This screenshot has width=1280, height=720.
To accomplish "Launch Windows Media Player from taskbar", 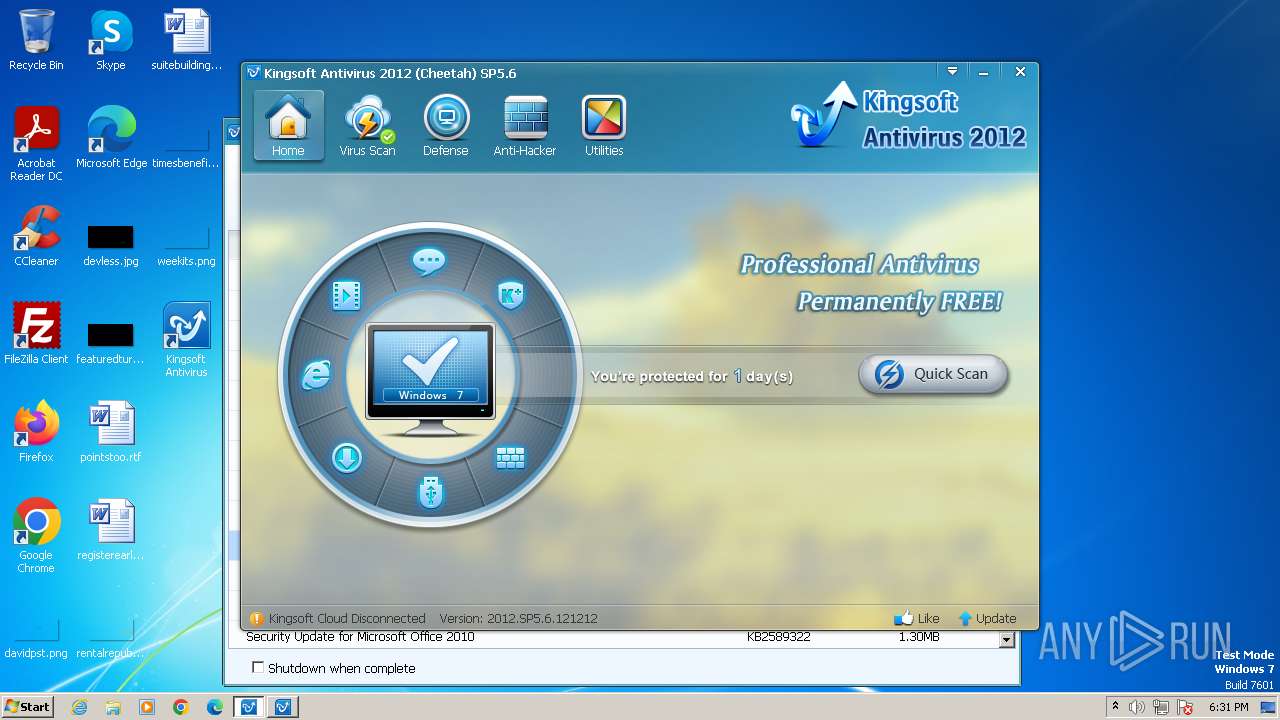I will (147, 707).
